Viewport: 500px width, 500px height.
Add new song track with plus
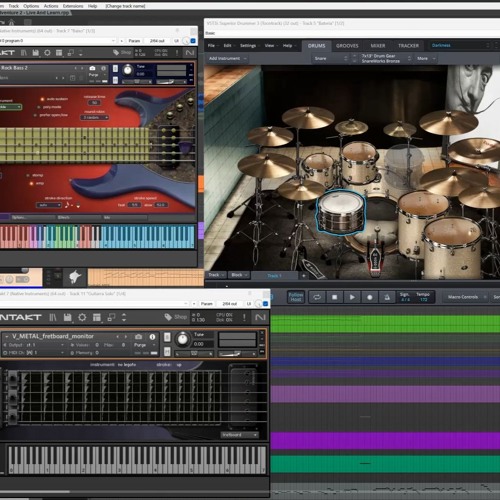click(x=304, y=276)
